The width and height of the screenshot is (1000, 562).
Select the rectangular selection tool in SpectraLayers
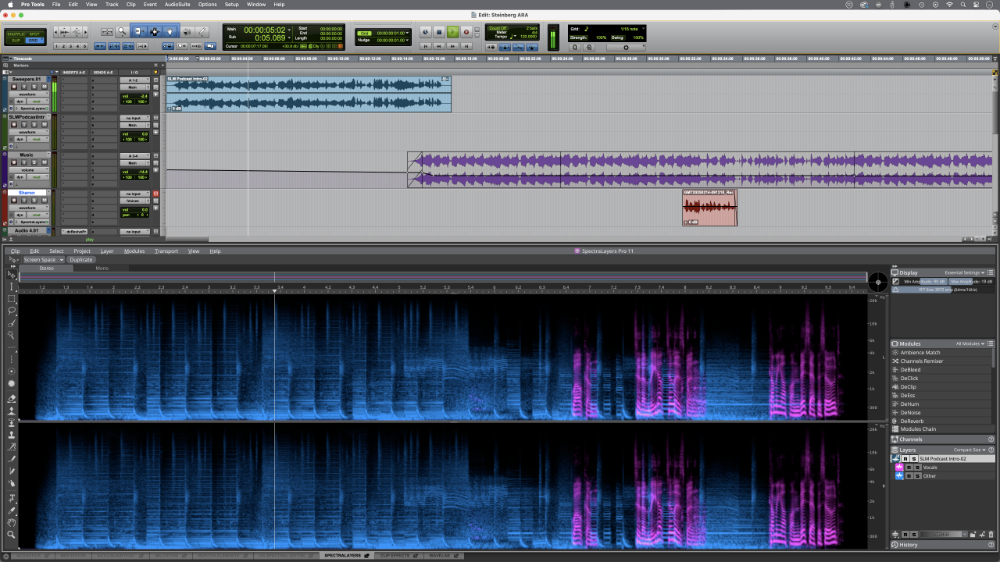click(11, 299)
